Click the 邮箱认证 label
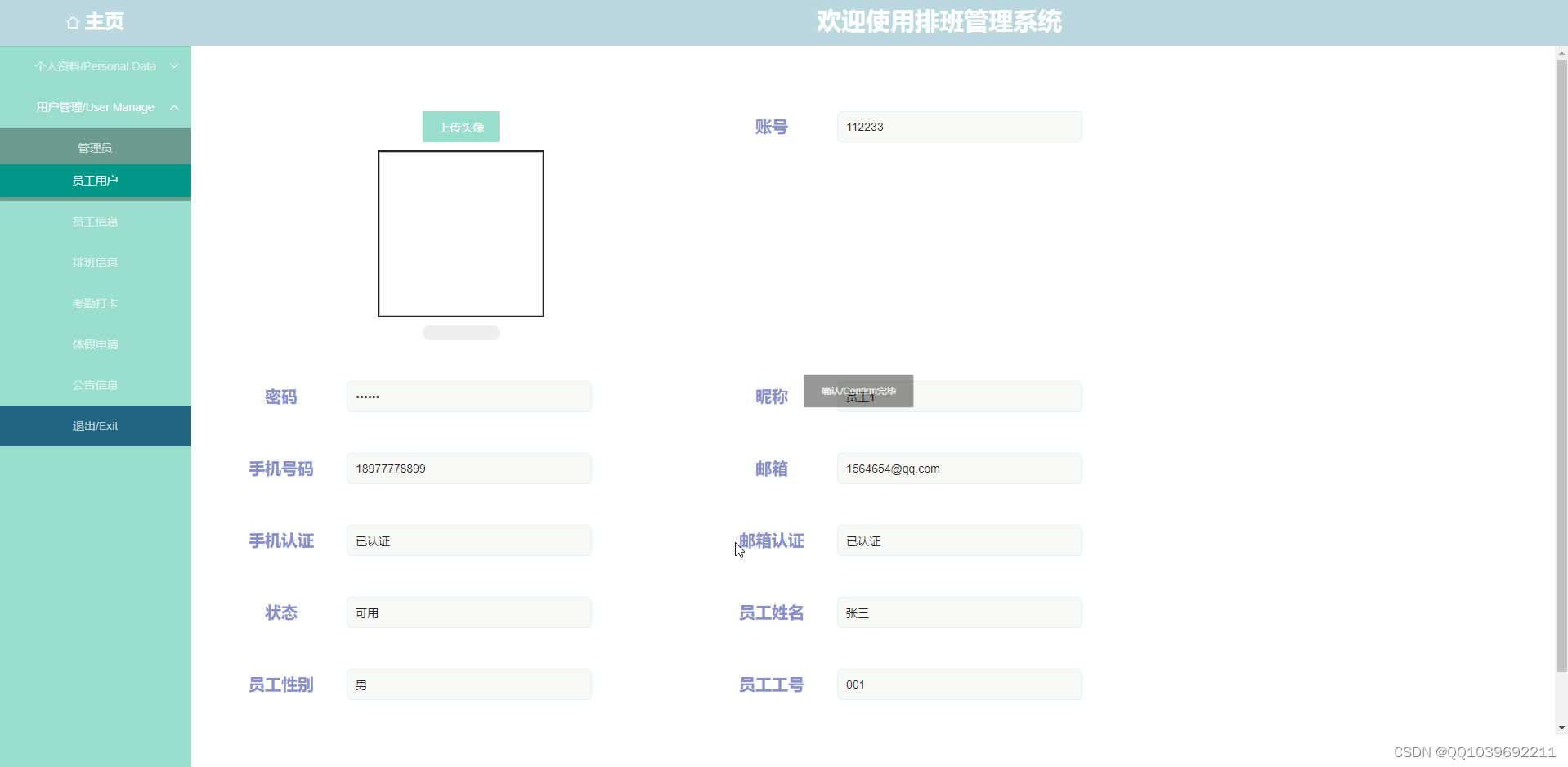Viewport: 1568px width, 767px height. (772, 540)
